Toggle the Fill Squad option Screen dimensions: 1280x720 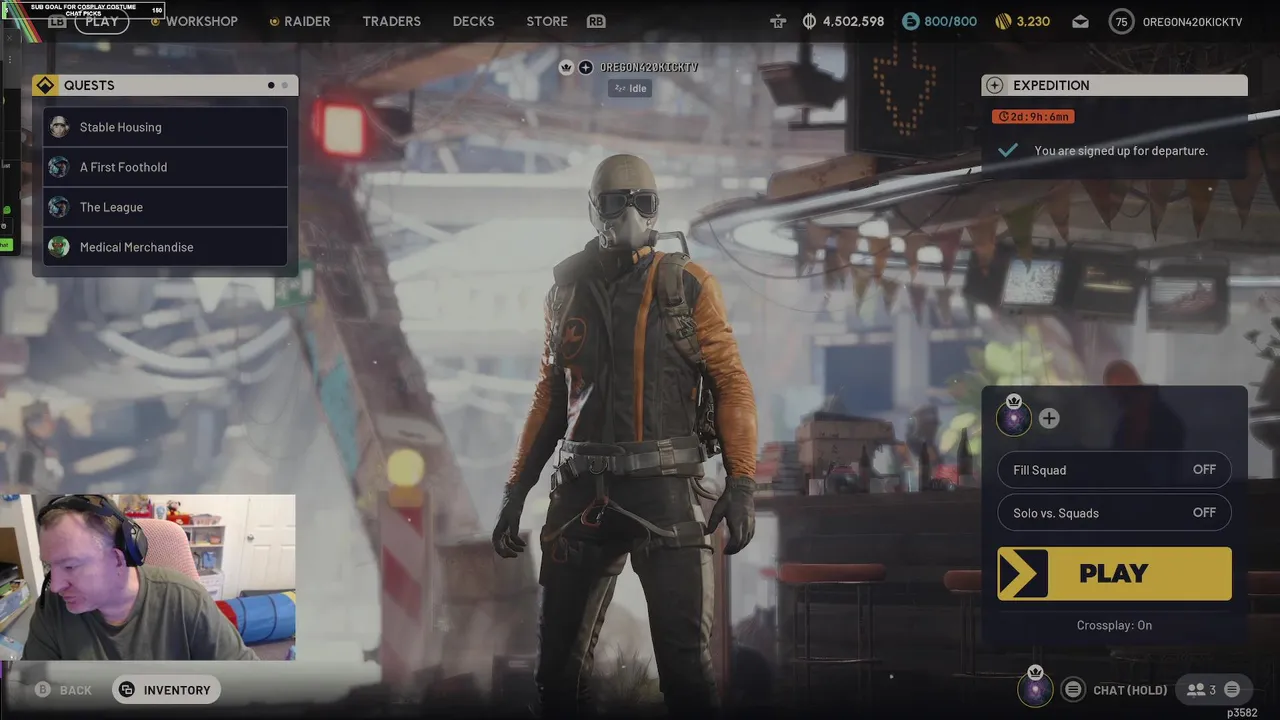[x=1114, y=470]
